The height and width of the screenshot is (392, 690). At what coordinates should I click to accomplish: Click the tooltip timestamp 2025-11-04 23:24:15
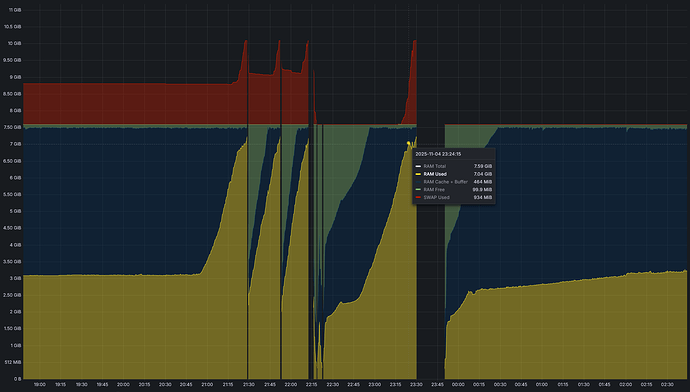coord(438,154)
